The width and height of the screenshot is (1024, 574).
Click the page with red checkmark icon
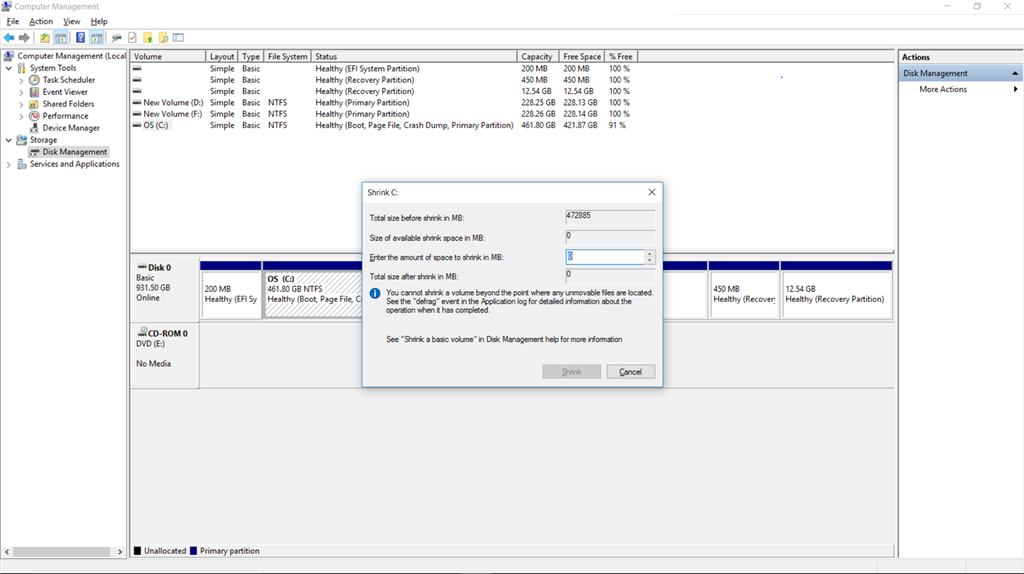tap(133, 38)
